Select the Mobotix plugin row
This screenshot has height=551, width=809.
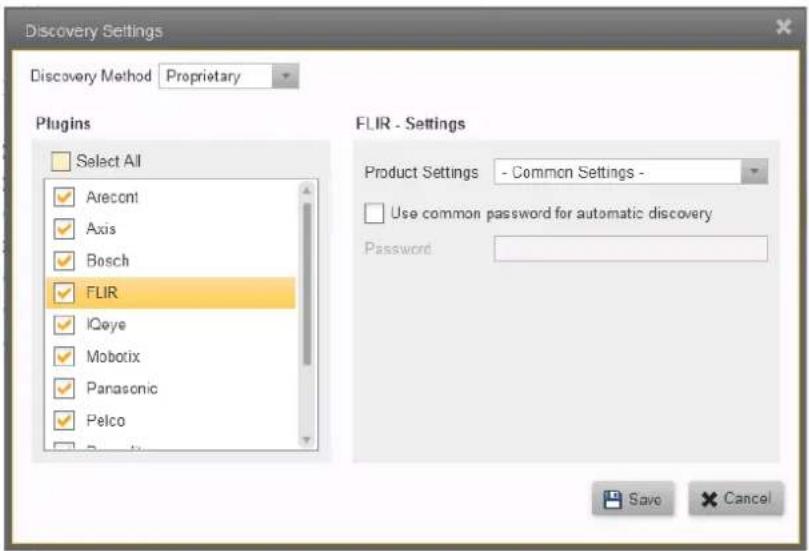pyautogui.click(x=171, y=356)
